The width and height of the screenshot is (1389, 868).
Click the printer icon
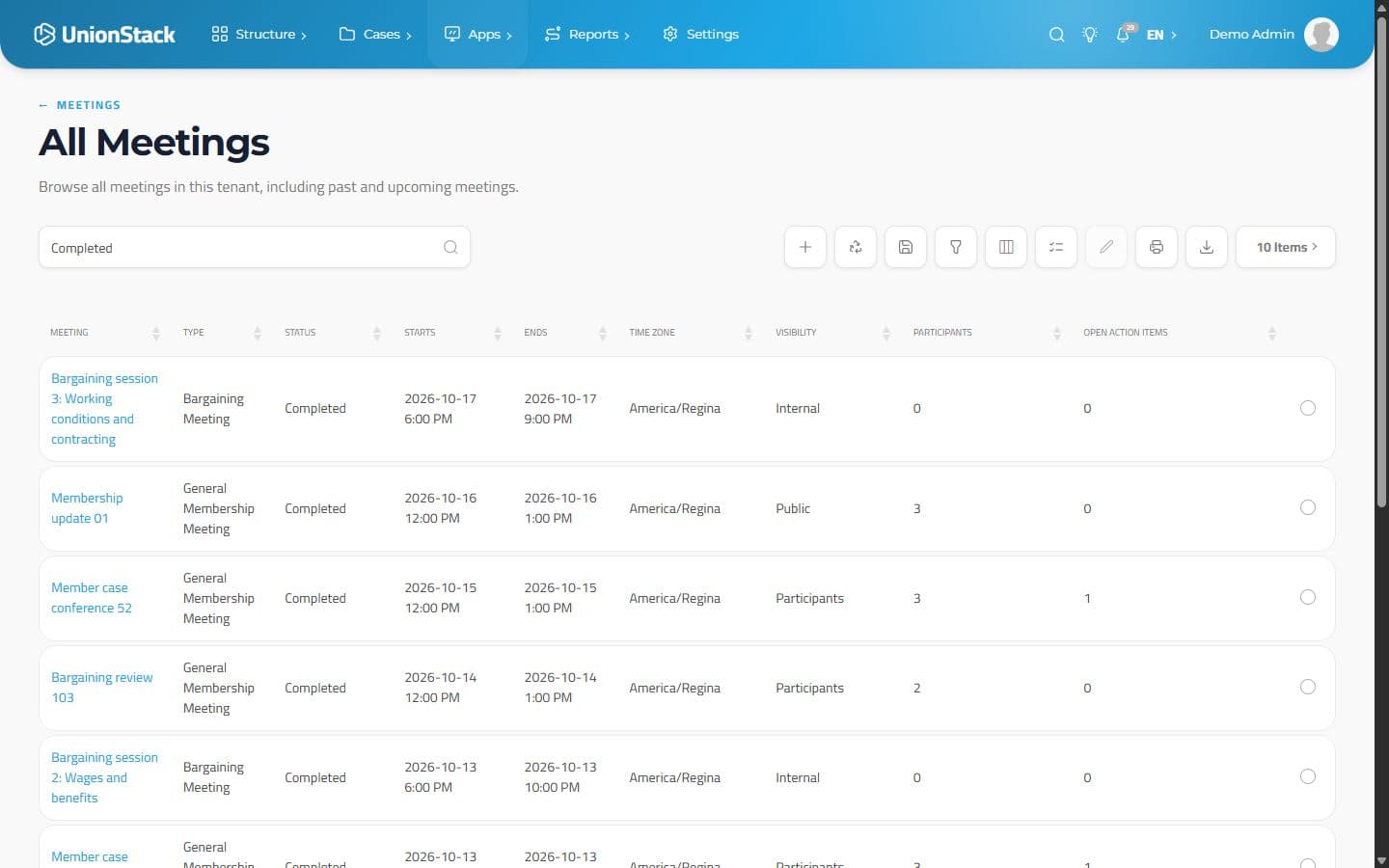(x=1157, y=247)
